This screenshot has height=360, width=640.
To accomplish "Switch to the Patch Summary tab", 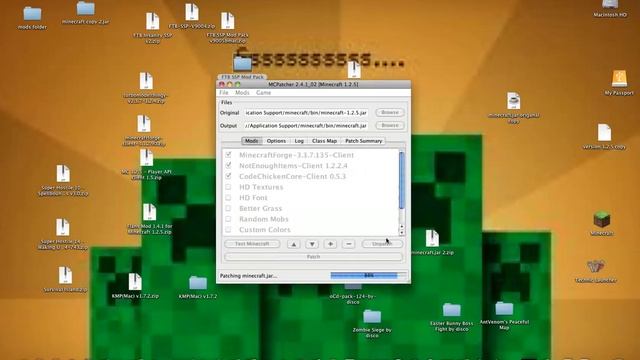I will [363, 141].
